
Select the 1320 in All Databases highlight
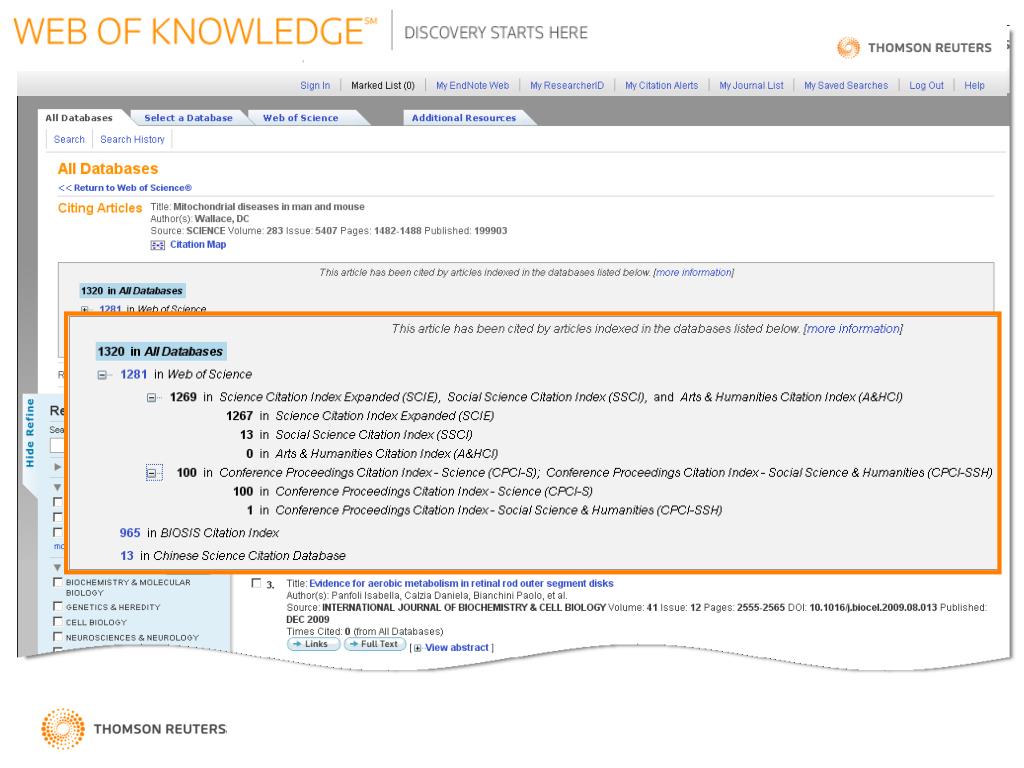point(161,352)
